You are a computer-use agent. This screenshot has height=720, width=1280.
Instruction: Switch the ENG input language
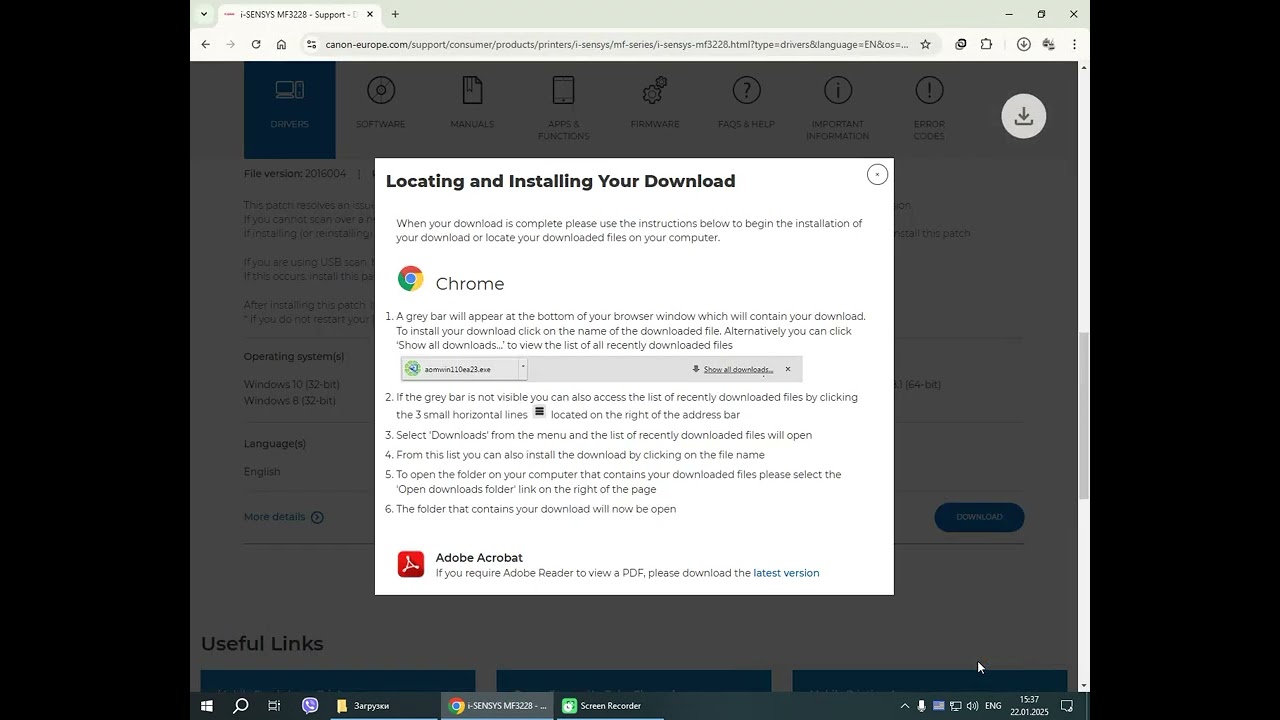[993, 706]
